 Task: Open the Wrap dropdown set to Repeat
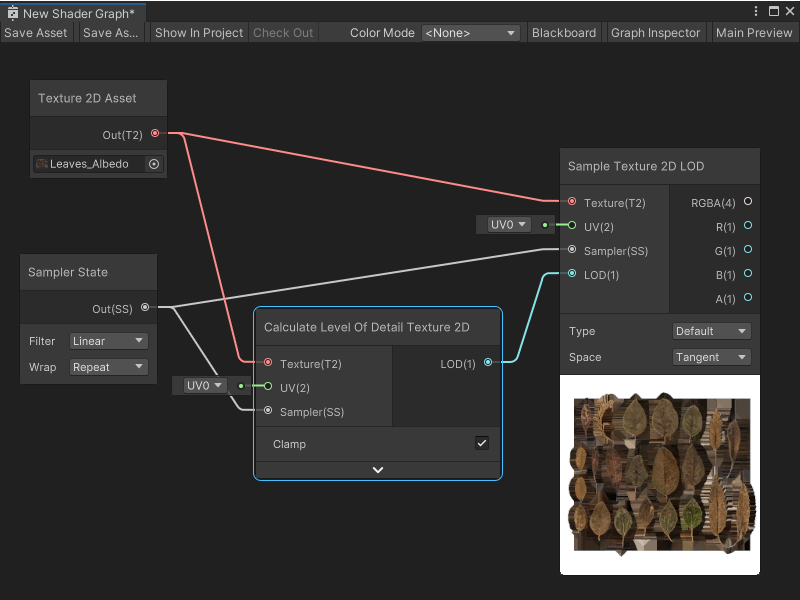[109, 367]
